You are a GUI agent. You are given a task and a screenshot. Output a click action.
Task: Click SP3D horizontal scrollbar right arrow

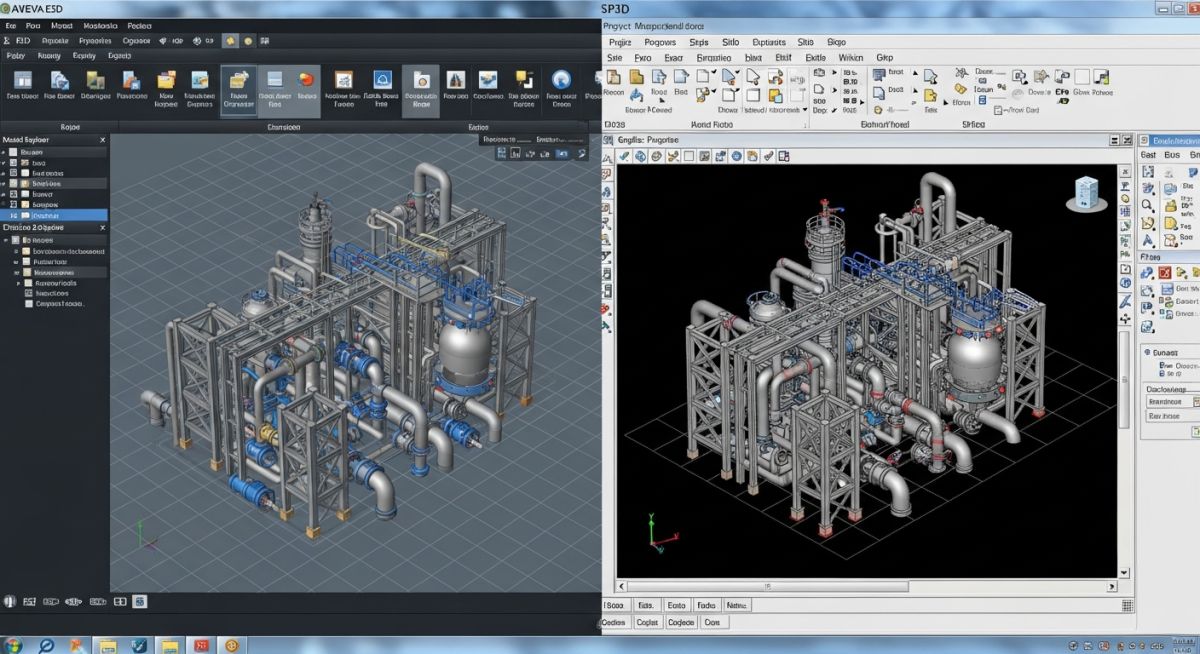pos(1111,586)
